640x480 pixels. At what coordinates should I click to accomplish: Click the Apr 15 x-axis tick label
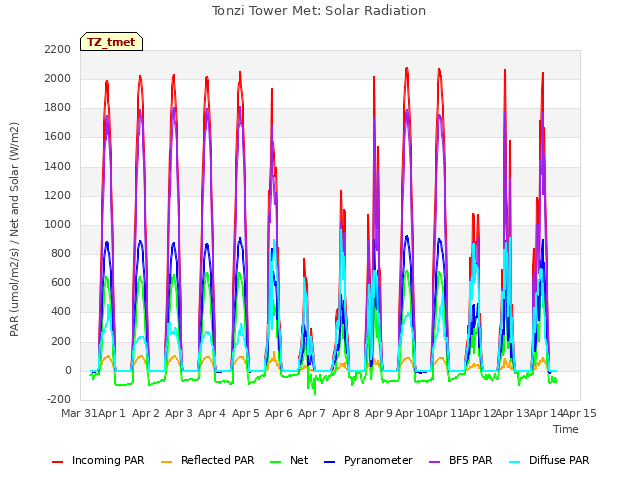click(580, 413)
